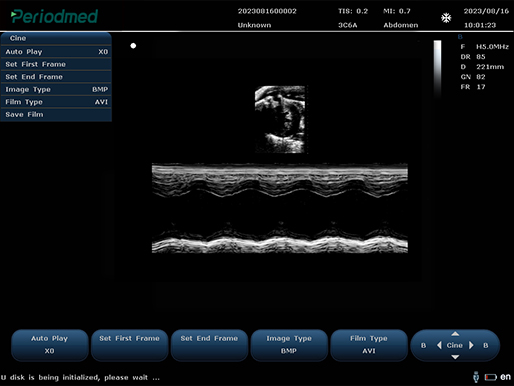The width and height of the screenshot is (514, 386).
Task: Click the B-mode ultrasound thumbnail image
Action: click(x=280, y=119)
